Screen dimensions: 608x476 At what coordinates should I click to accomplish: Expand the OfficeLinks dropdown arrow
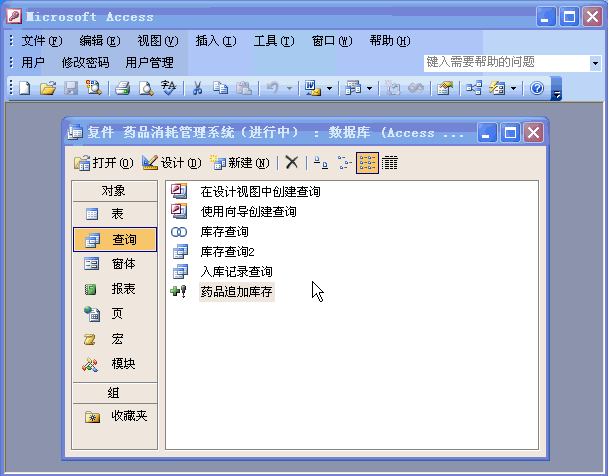point(330,89)
